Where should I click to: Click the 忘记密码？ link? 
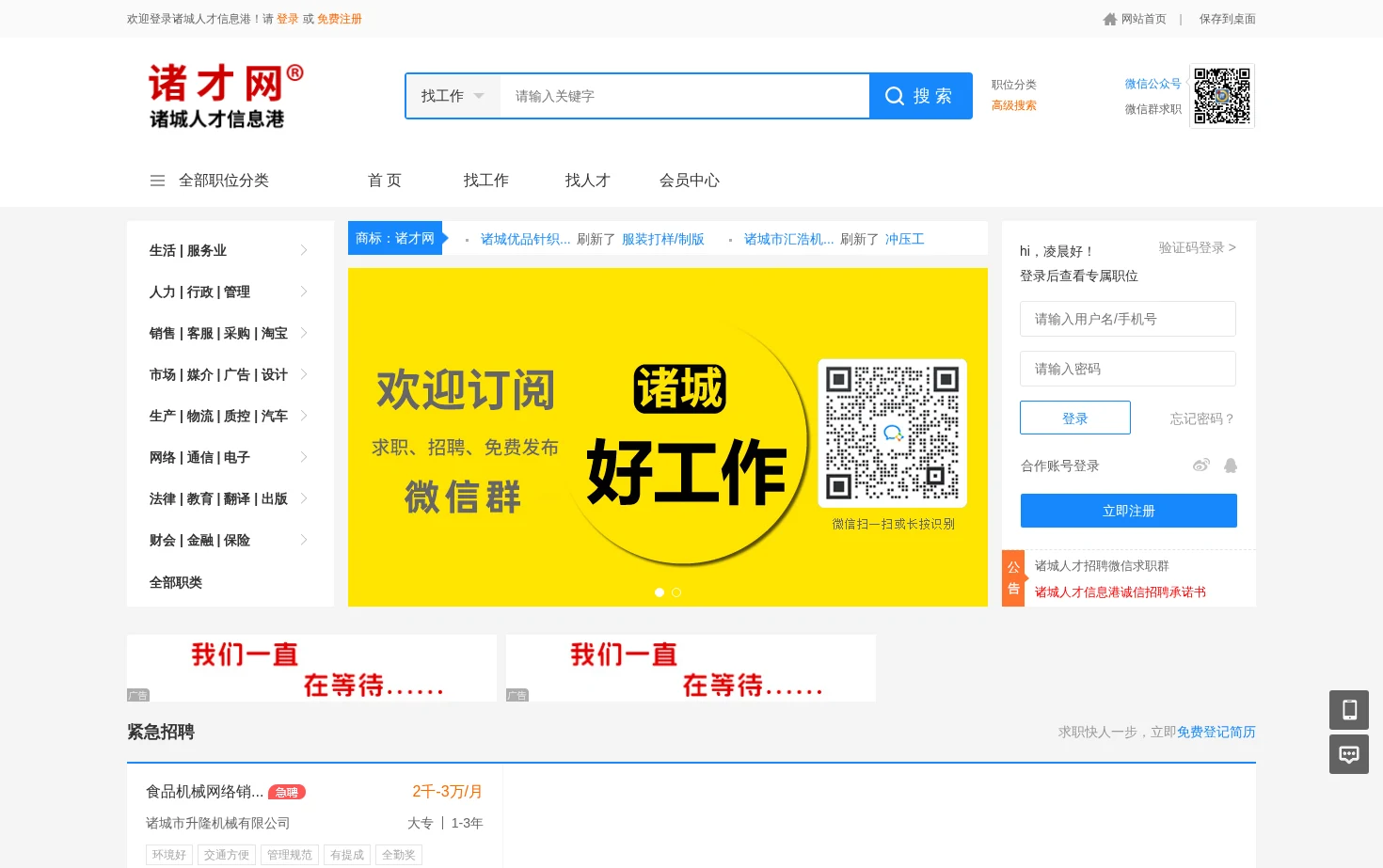click(x=1202, y=418)
